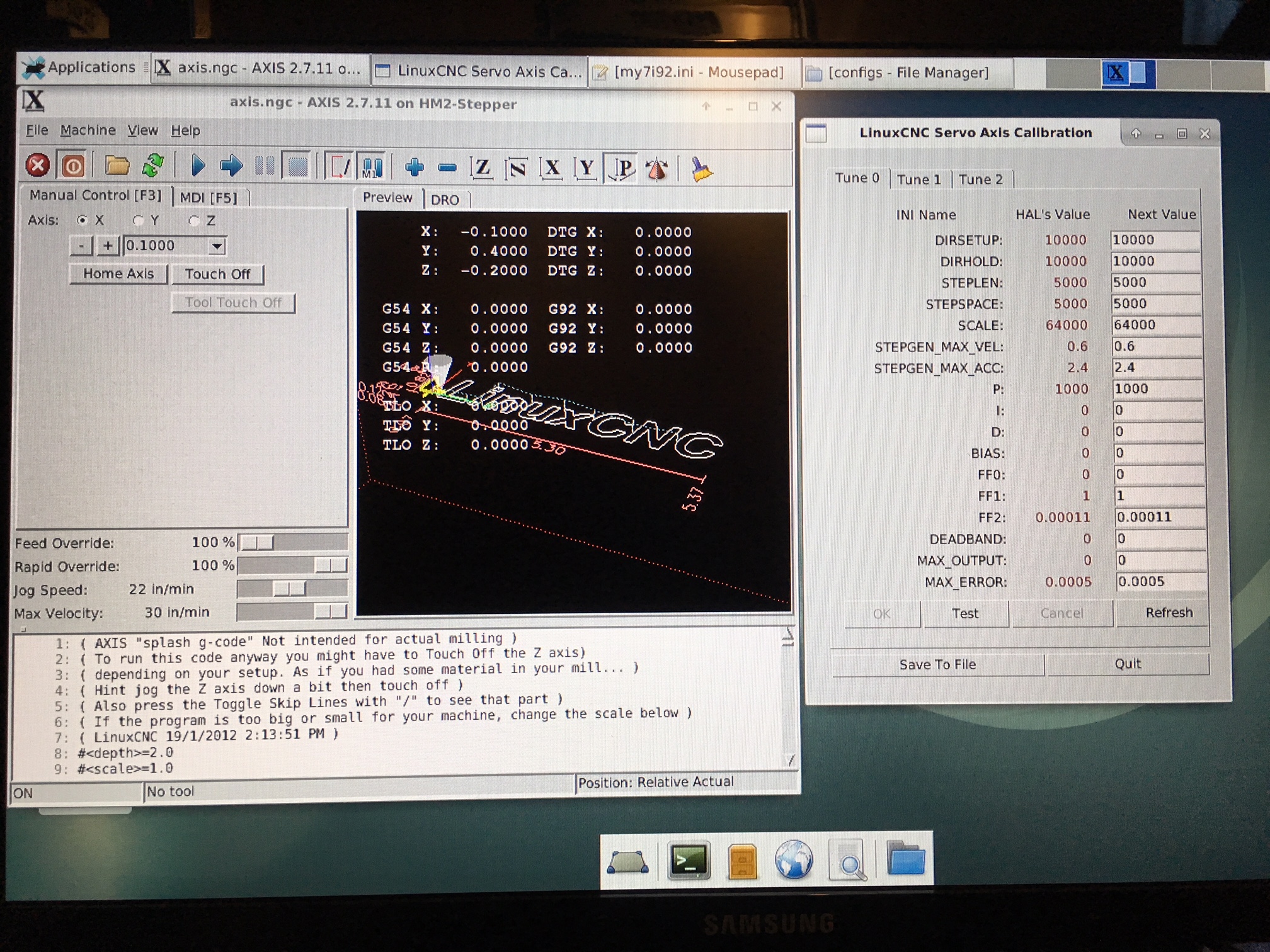
Task: Jog positive with plus button
Action: pos(108,246)
